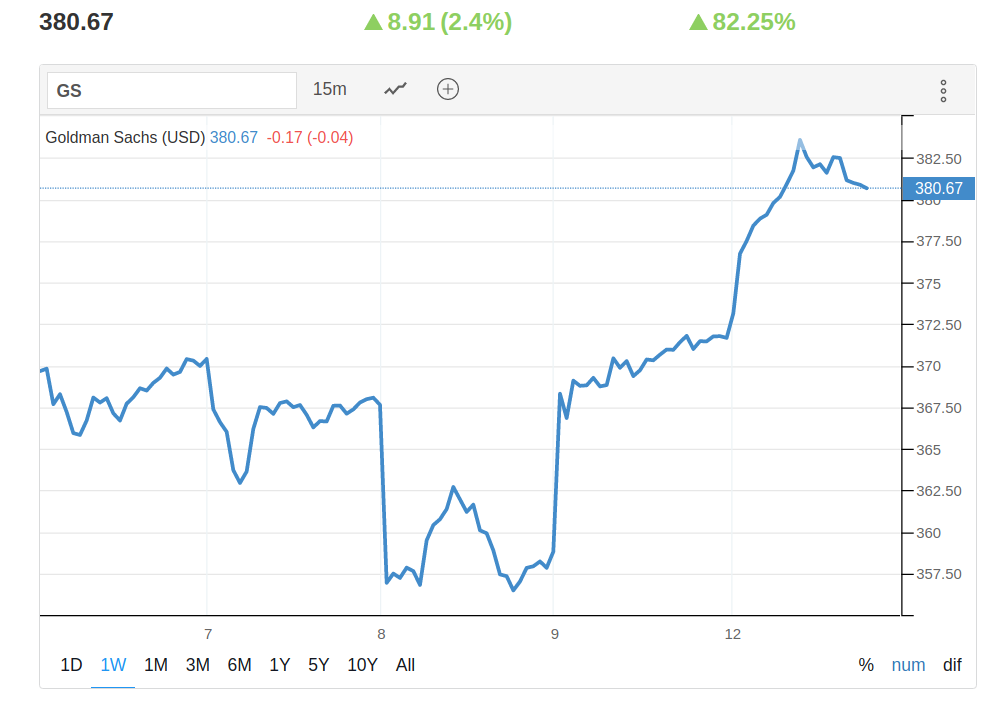Select the 1D time range

(x=71, y=665)
